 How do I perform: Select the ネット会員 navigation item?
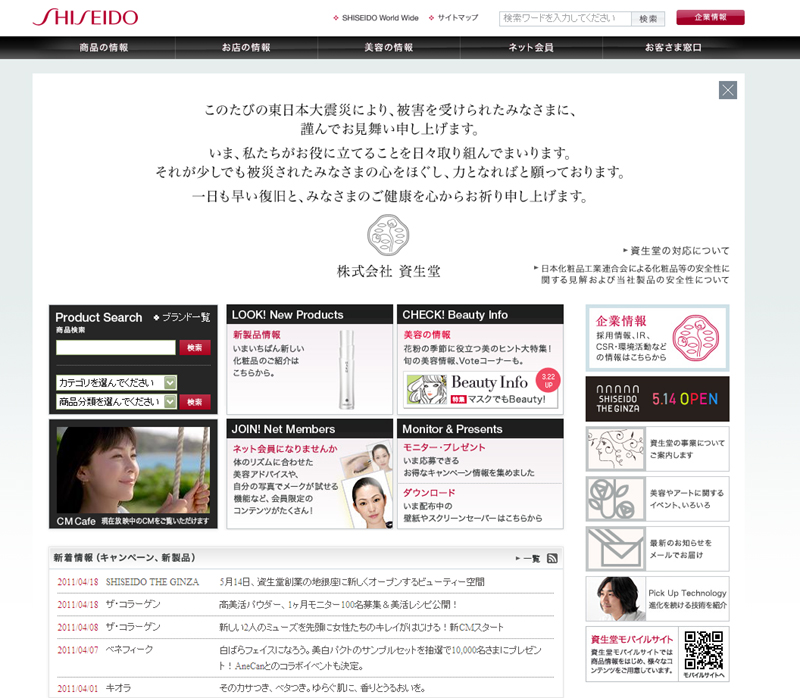tap(530, 48)
